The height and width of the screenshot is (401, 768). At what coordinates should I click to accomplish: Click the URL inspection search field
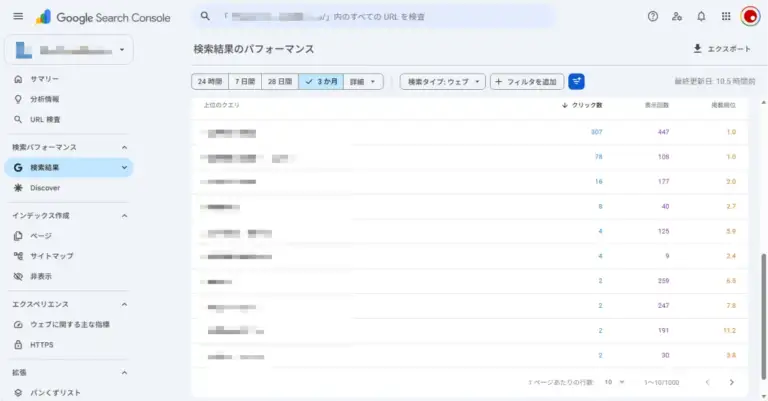pos(375,17)
